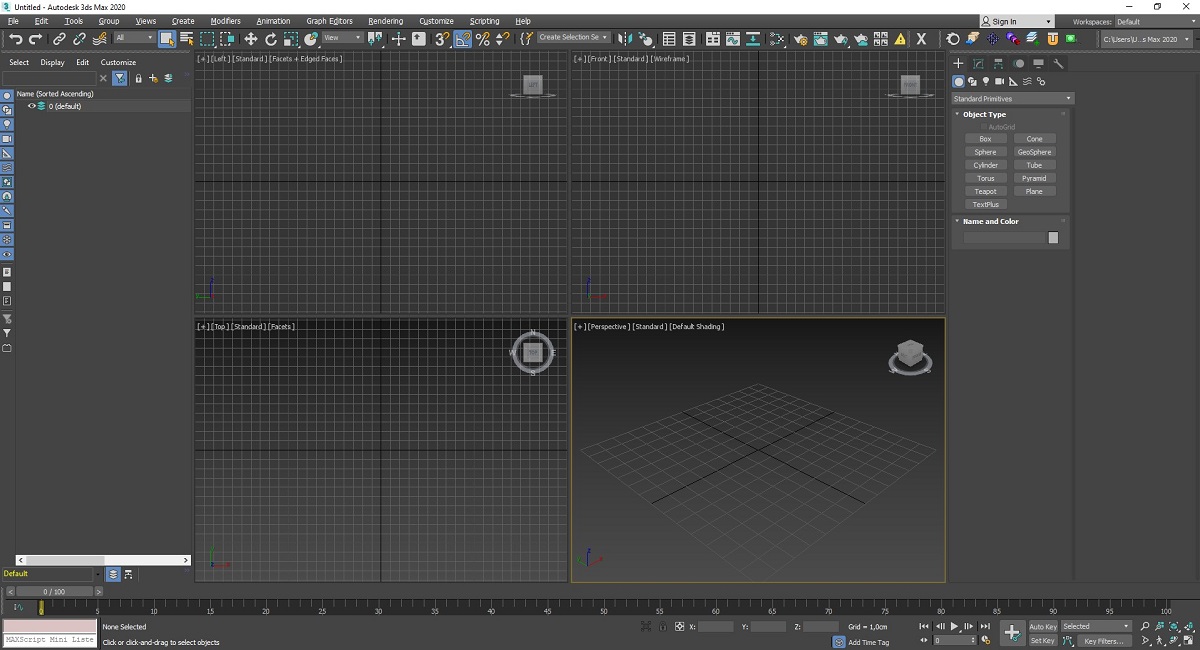Open the Rendering menu
Viewport: 1200px width, 650px height.
point(385,21)
